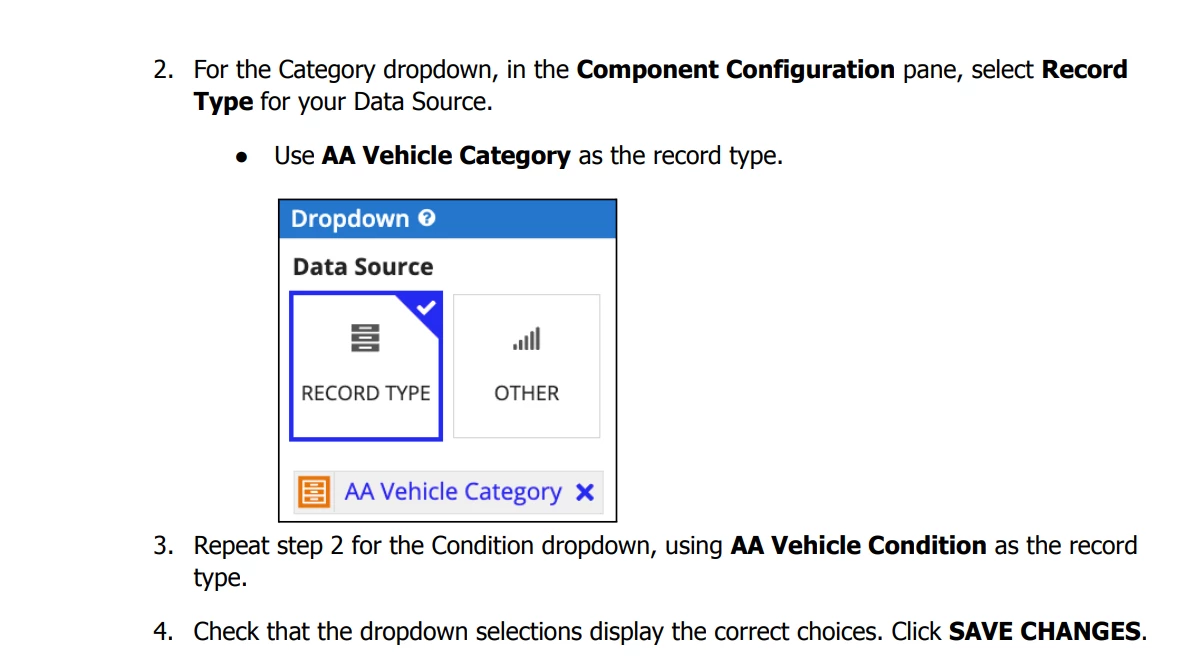This screenshot has width=1177, height=670.
Task: Choose the OTHER data source card
Action: coord(526,366)
